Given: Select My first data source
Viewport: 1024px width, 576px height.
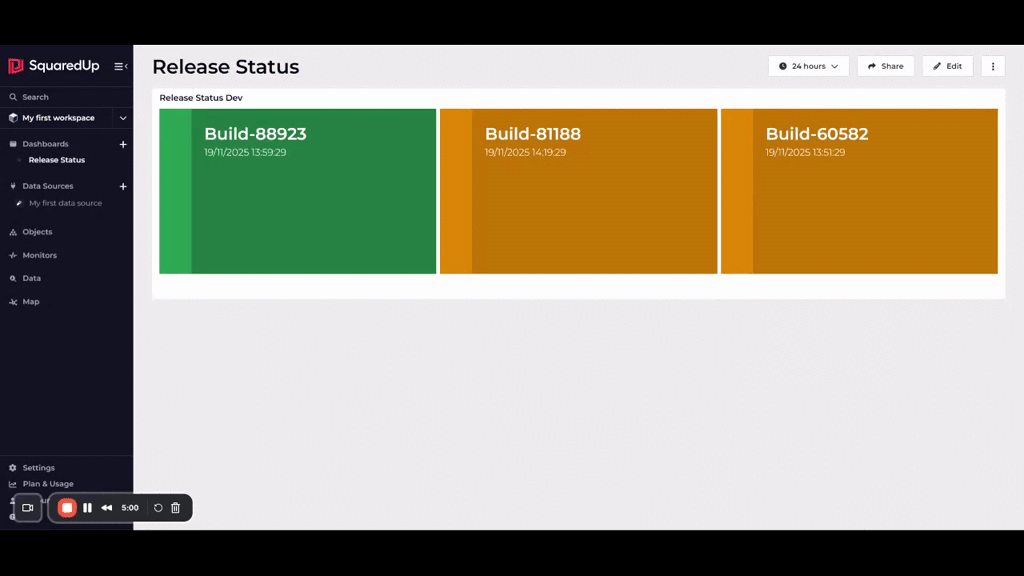Looking at the screenshot, I should click(65, 203).
